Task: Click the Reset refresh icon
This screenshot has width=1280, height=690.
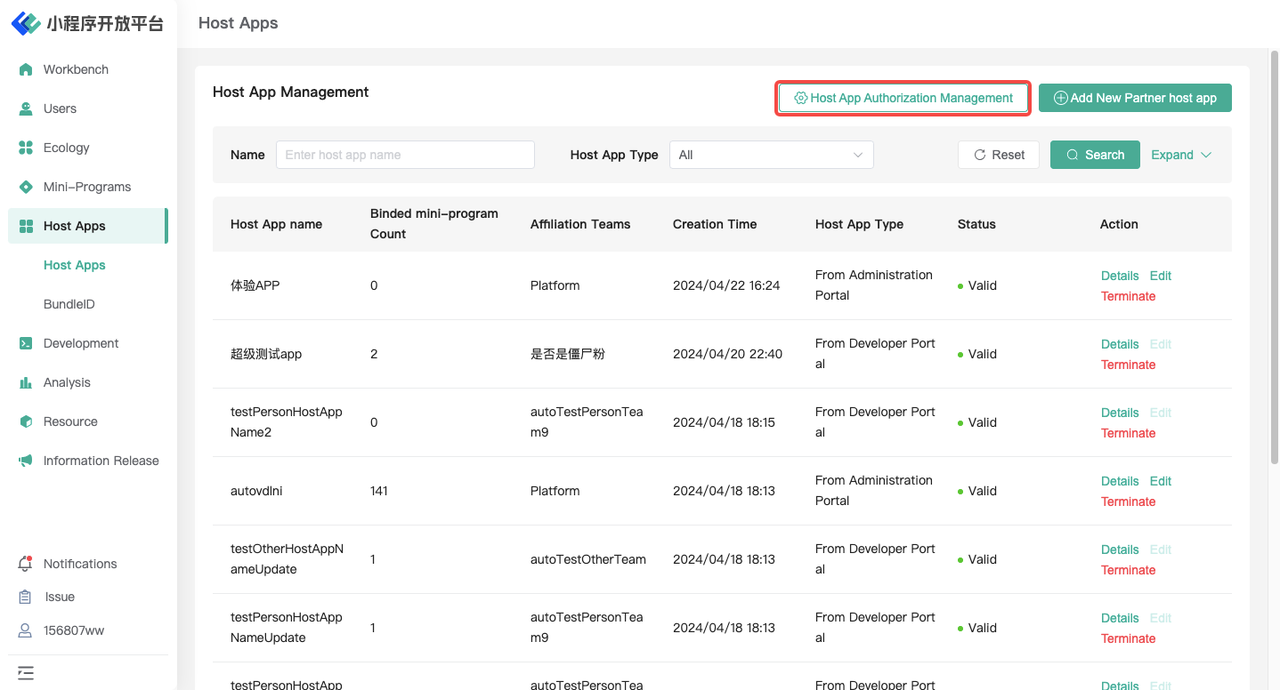Action: [980, 155]
